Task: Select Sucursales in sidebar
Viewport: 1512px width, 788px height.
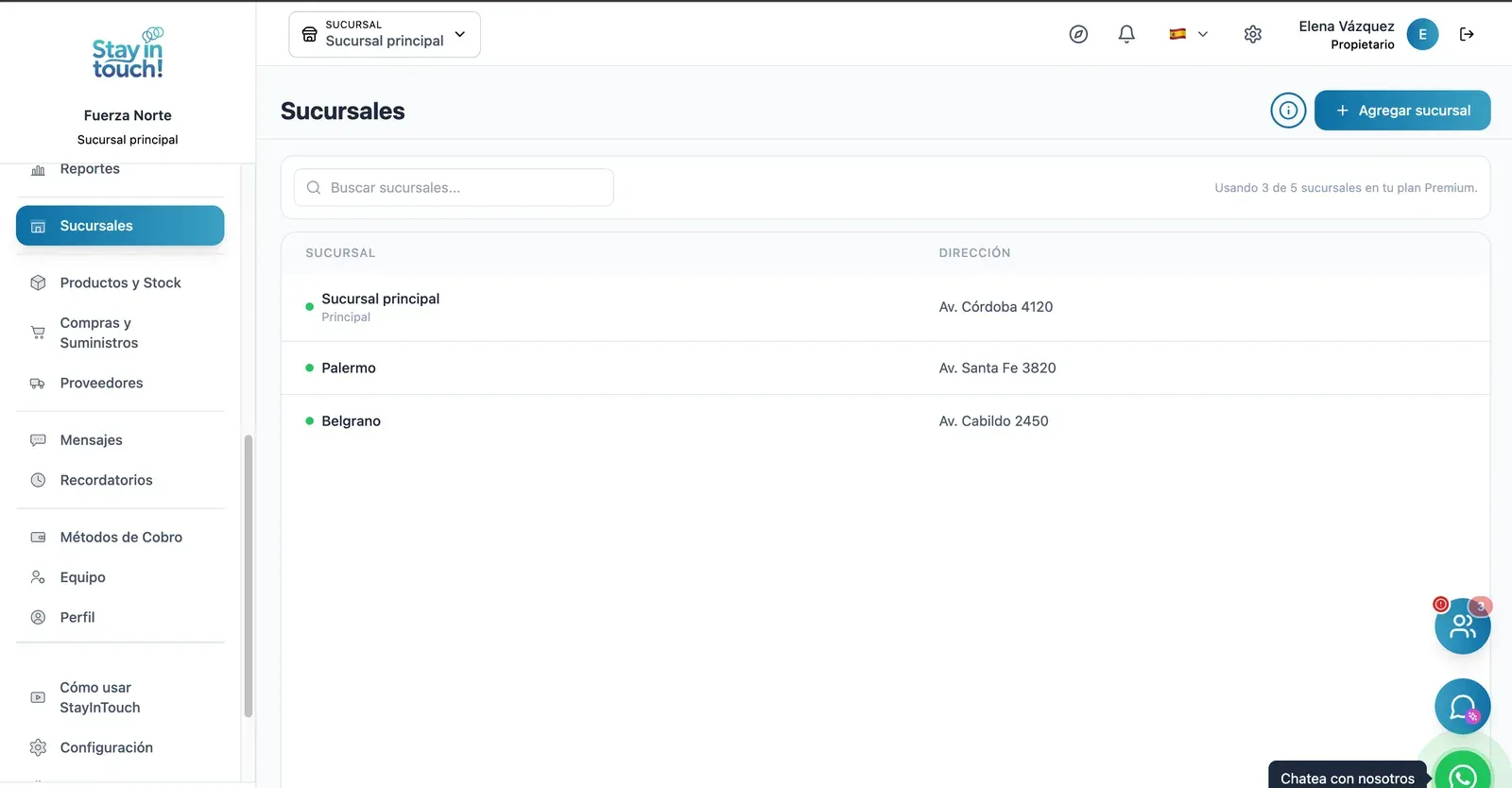Action: (120, 226)
